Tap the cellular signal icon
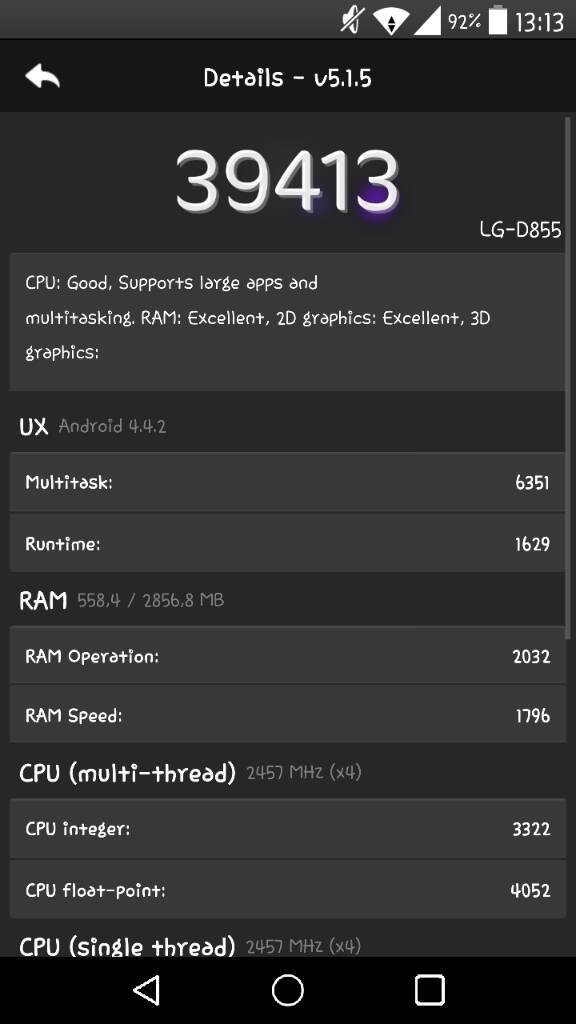 [427, 22]
